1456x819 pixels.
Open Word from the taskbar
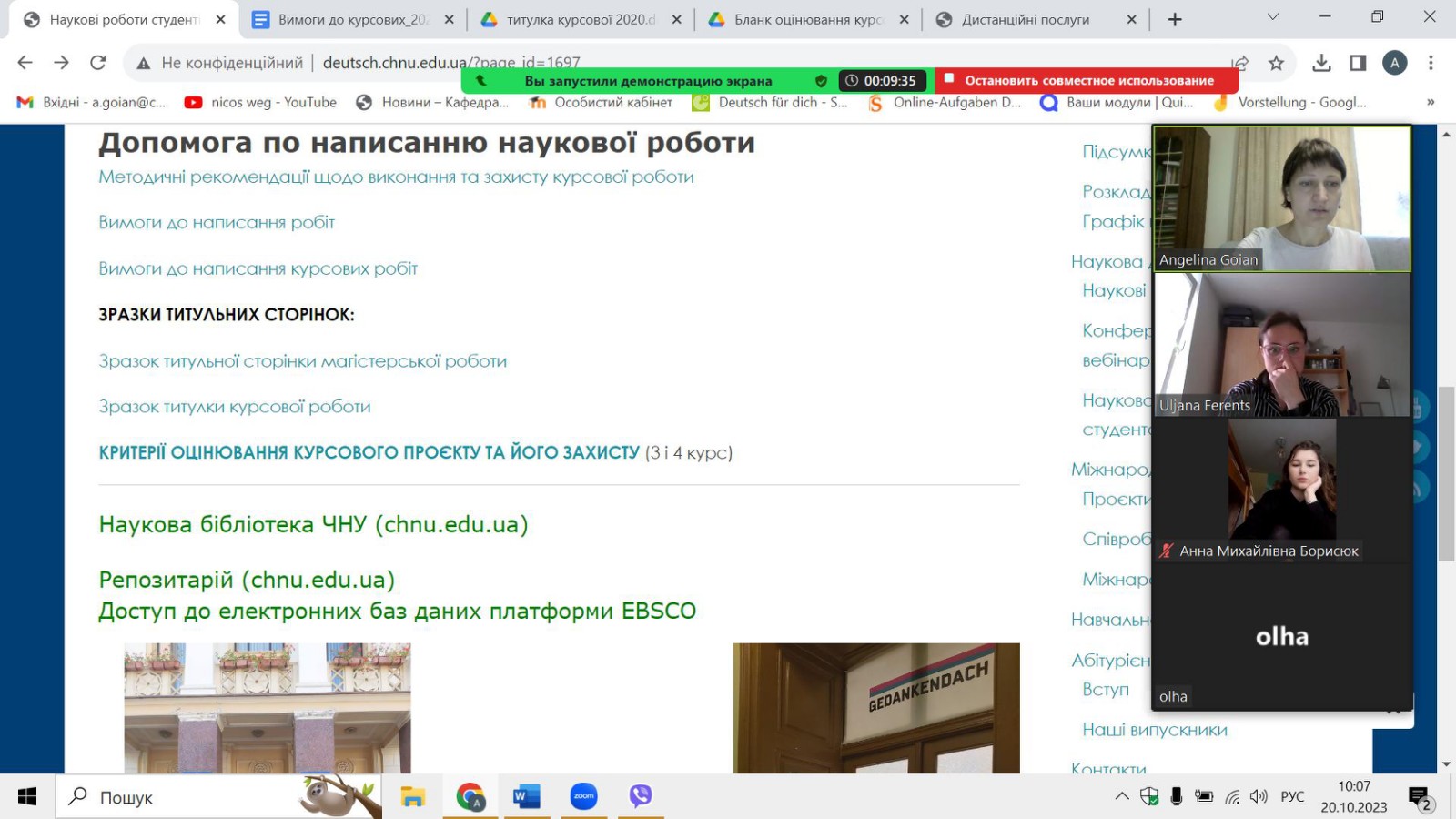coord(527,797)
